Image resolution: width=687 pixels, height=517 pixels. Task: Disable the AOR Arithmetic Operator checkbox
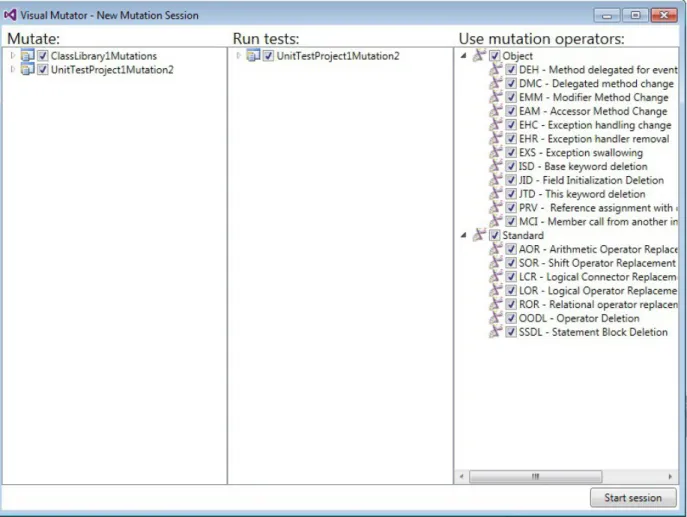tap(511, 249)
